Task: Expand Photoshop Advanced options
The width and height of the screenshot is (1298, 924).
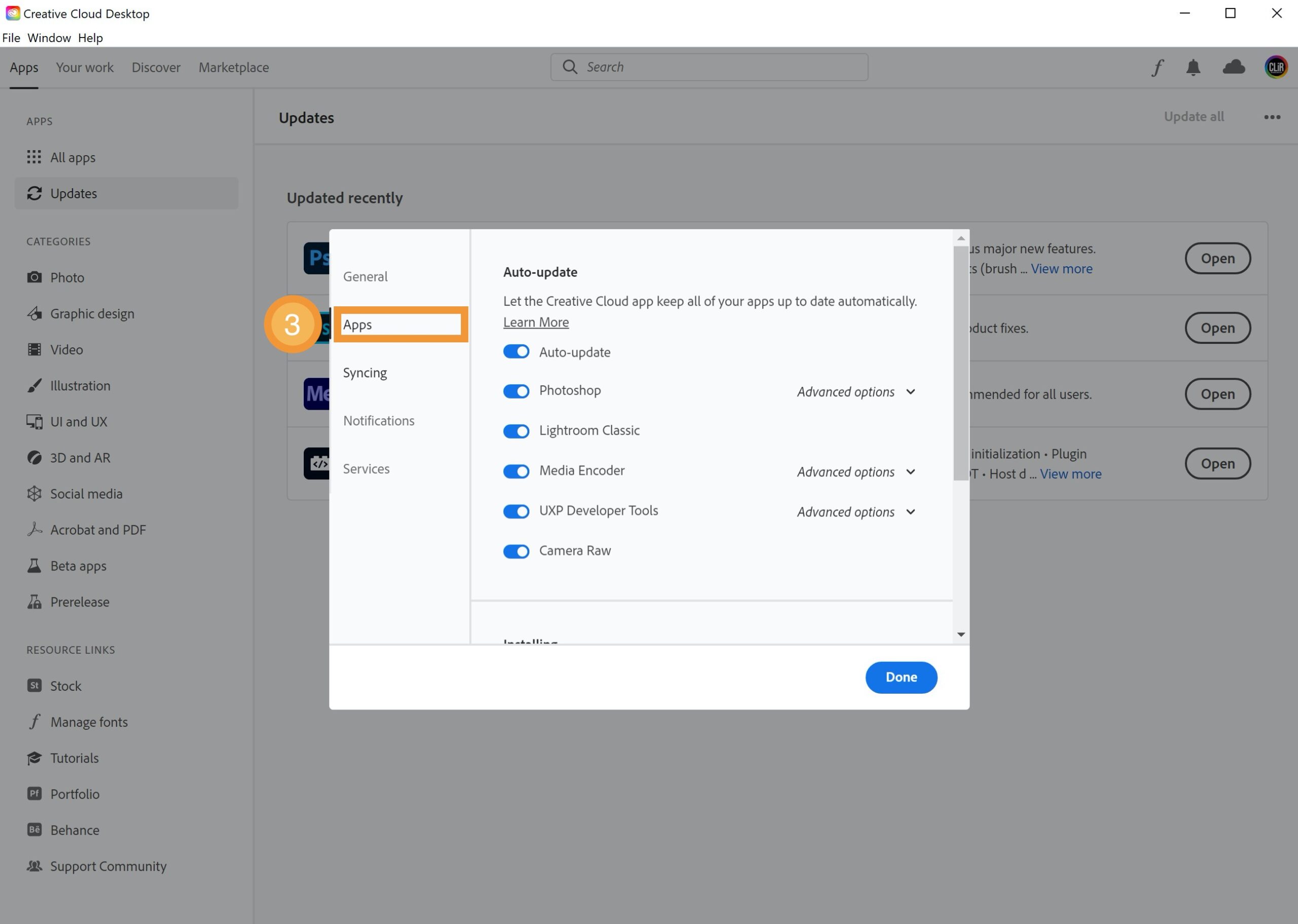Action: tap(856, 392)
